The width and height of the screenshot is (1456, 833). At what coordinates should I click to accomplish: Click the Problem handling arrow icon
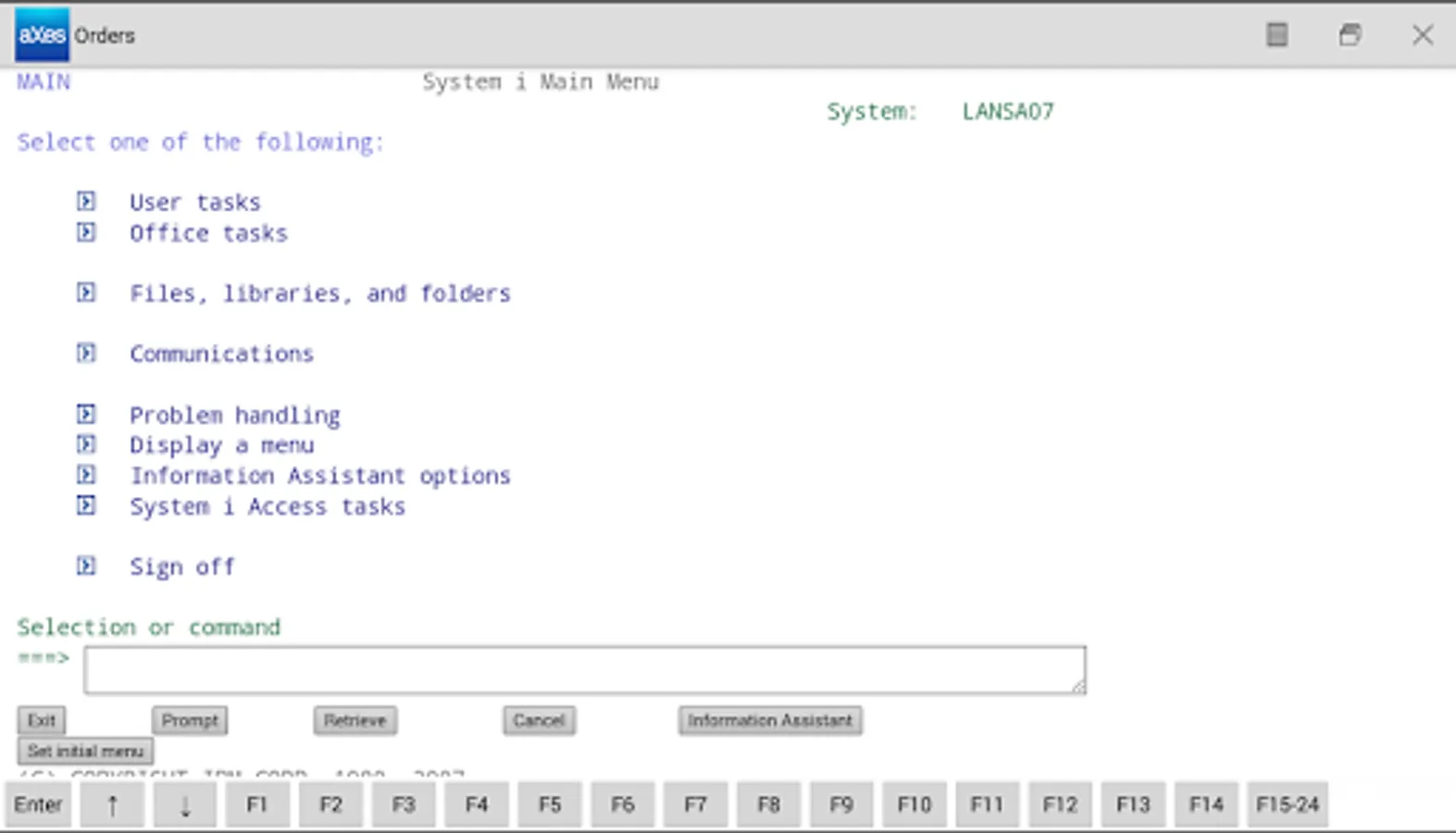pyautogui.click(x=86, y=414)
